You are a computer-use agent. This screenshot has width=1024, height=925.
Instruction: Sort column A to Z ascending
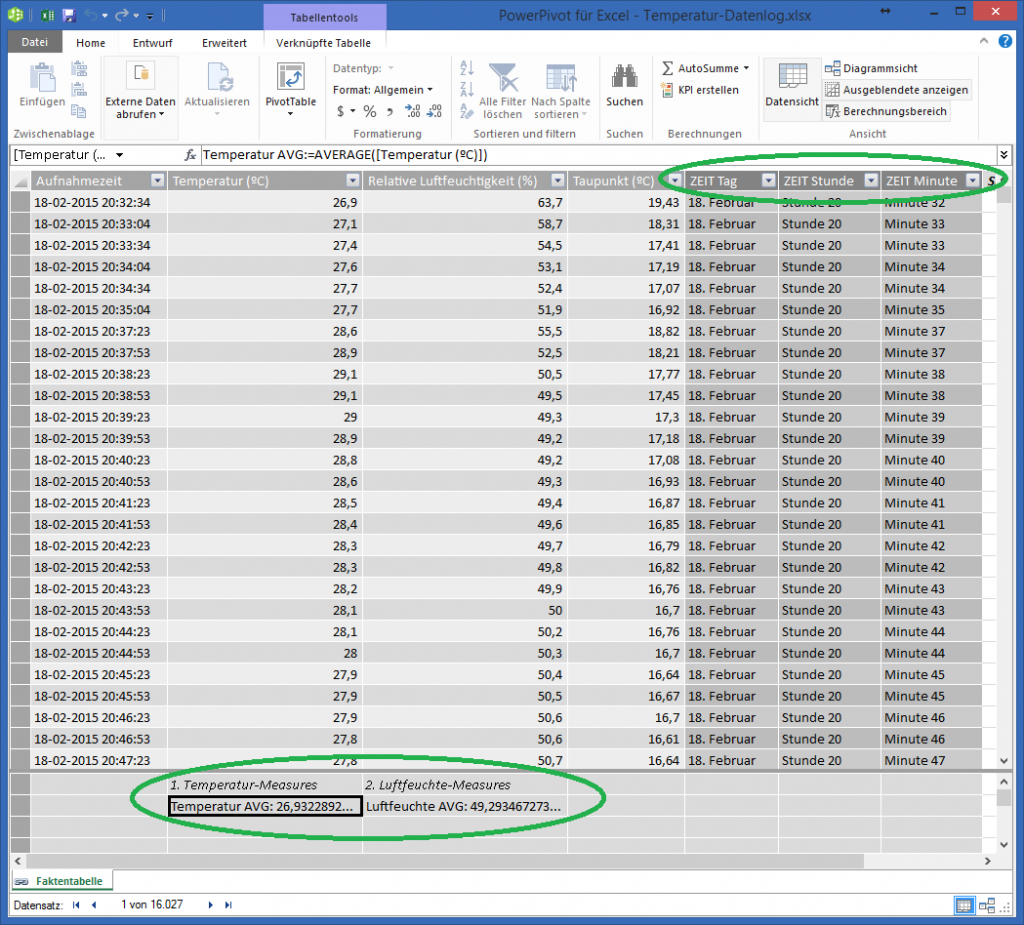[467, 66]
